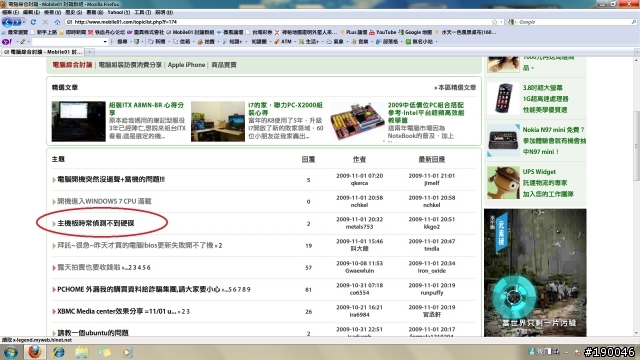640x360 pixels.
Task: Open the 商品買賣 forum section
Action: [224, 65]
